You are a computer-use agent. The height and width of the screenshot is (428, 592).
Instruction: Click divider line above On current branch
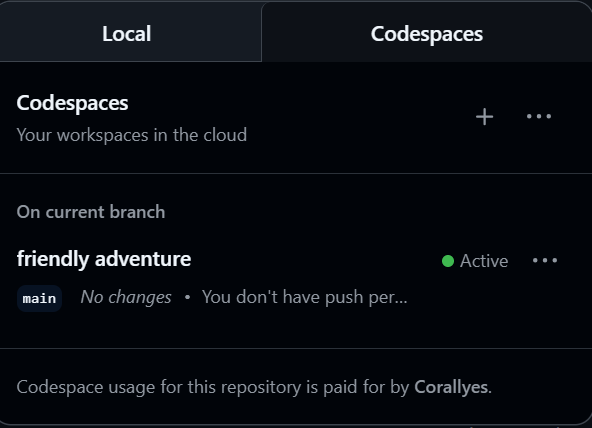tap(296, 174)
